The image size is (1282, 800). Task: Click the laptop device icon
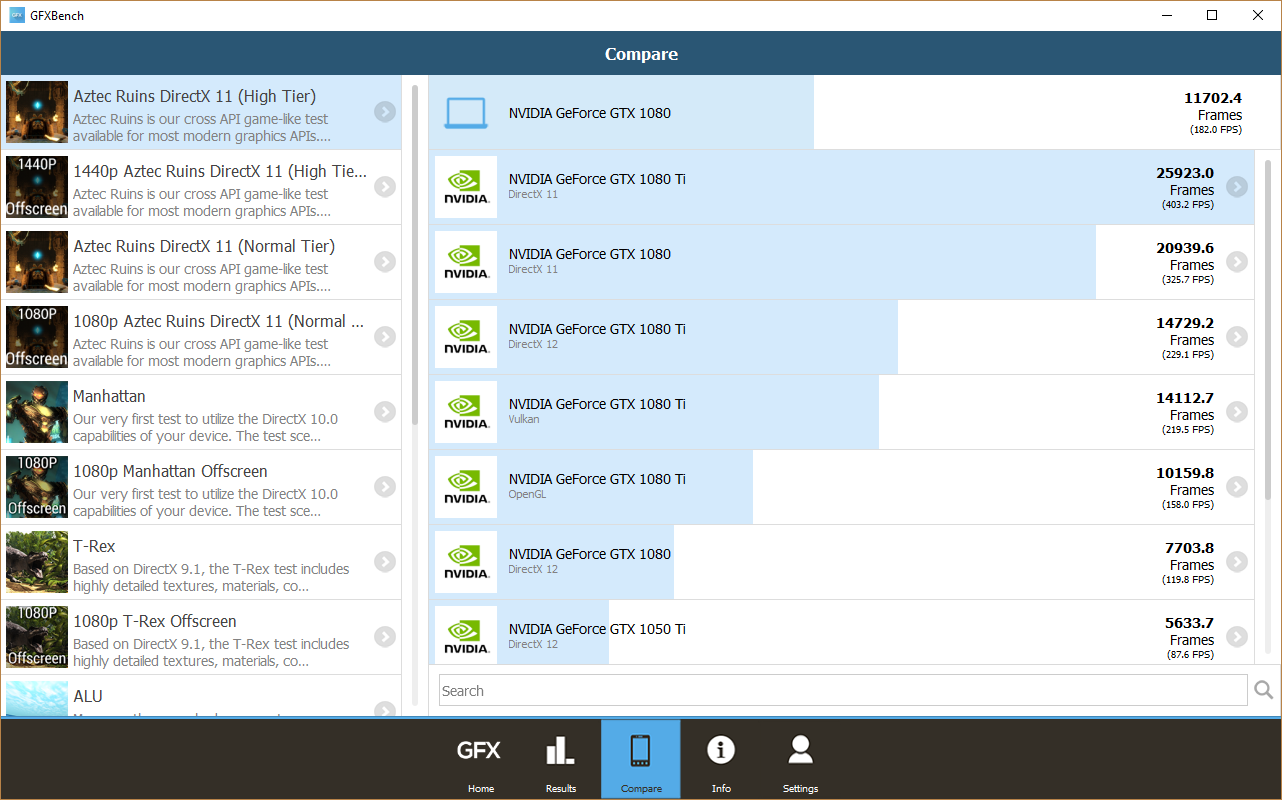[x=465, y=113]
